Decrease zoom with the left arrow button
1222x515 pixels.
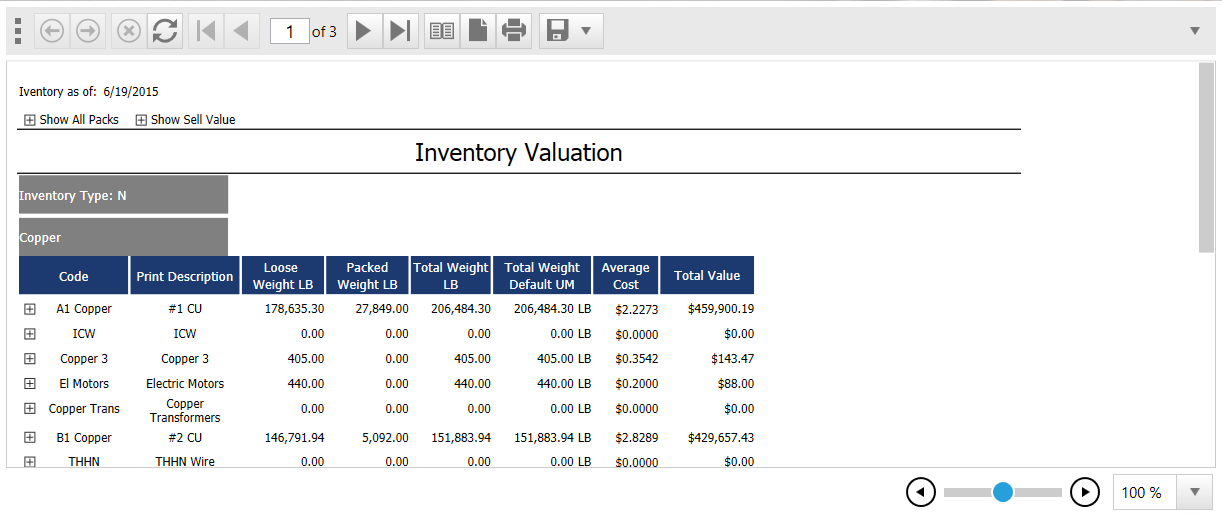921,492
